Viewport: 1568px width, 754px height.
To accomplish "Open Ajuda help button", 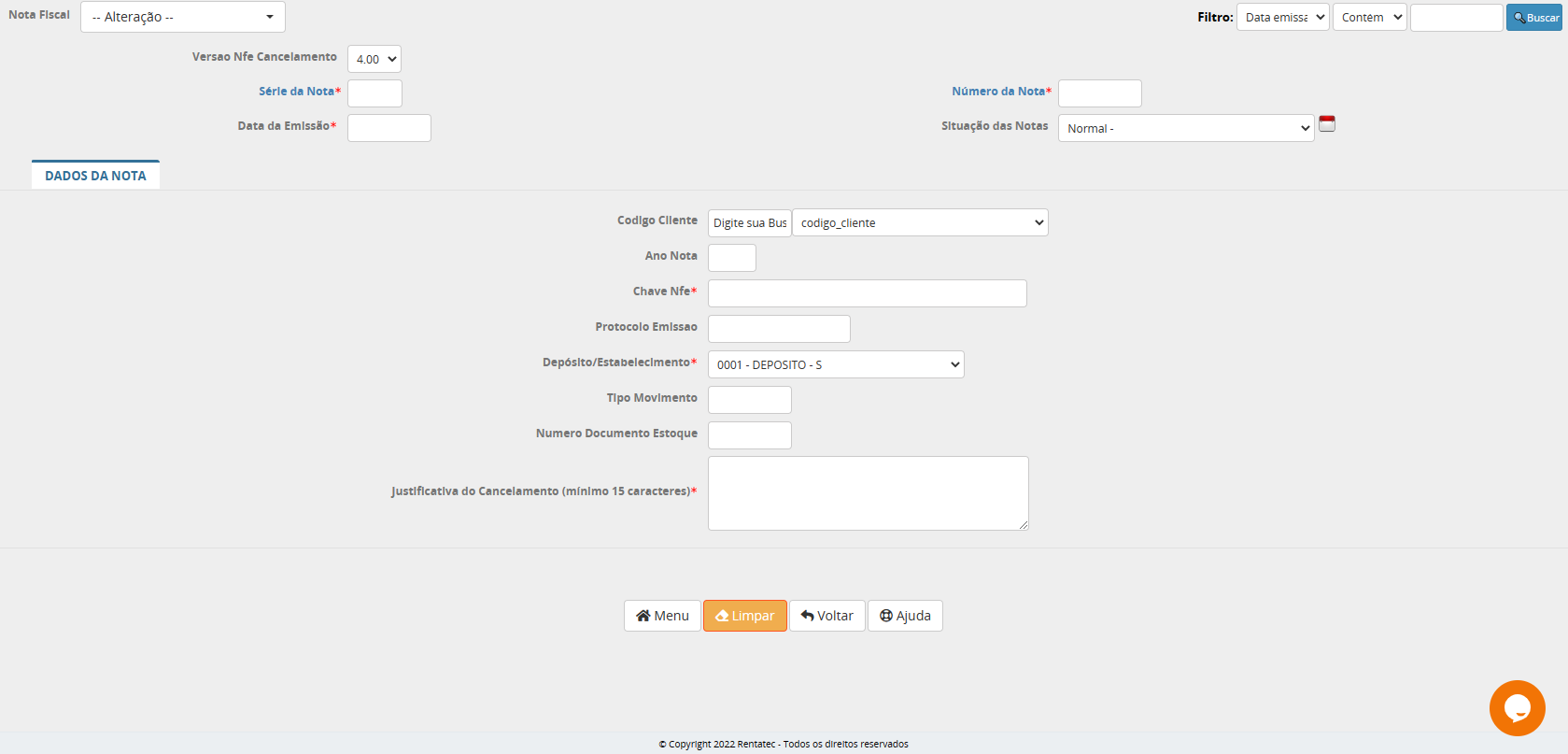I will pyautogui.click(x=905, y=616).
